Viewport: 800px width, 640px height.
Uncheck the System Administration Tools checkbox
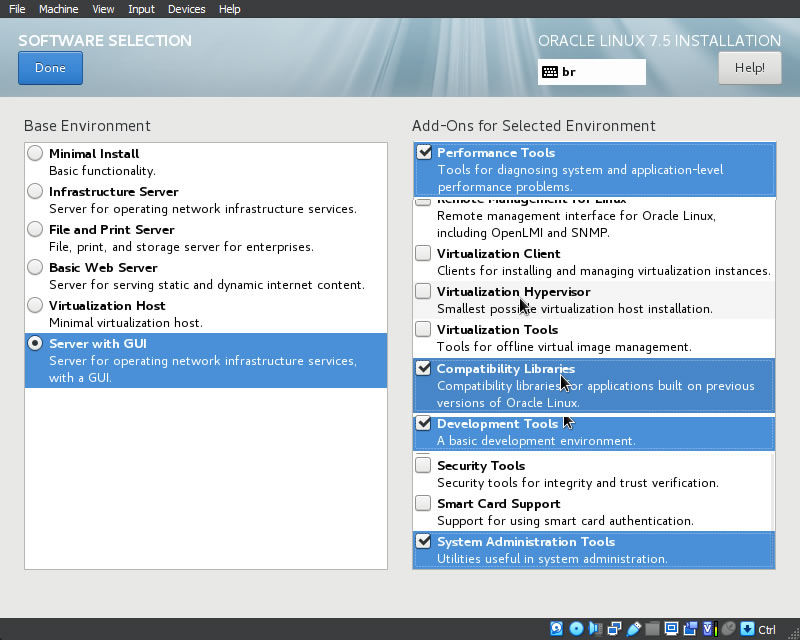(x=423, y=541)
